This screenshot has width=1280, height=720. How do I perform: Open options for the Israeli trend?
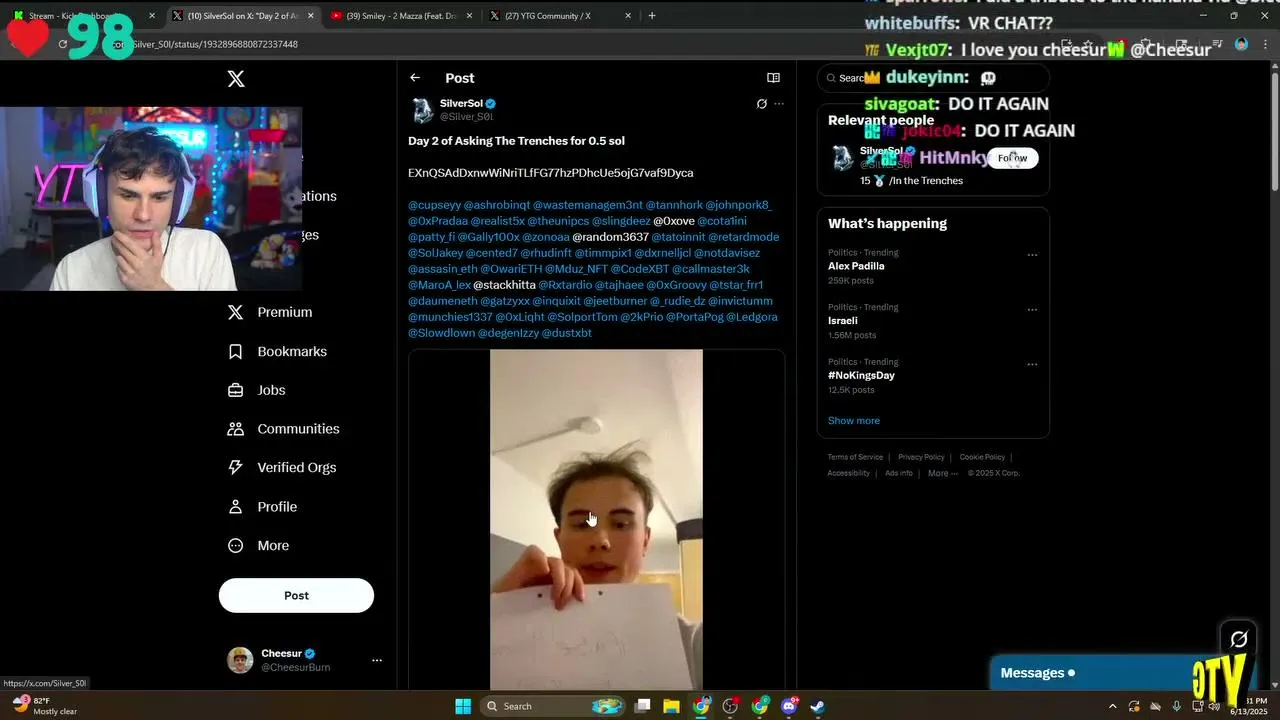coord(1032,310)
